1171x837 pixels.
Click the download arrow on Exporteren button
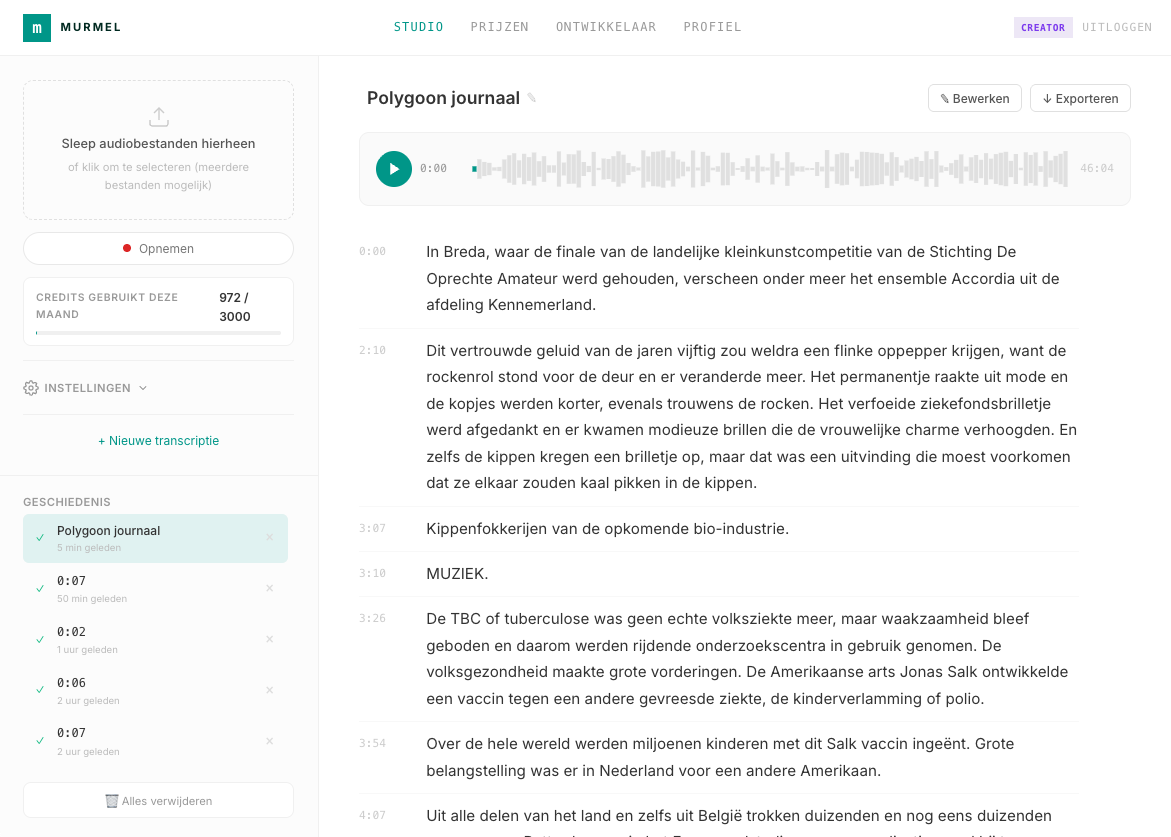coord(1047,98)
